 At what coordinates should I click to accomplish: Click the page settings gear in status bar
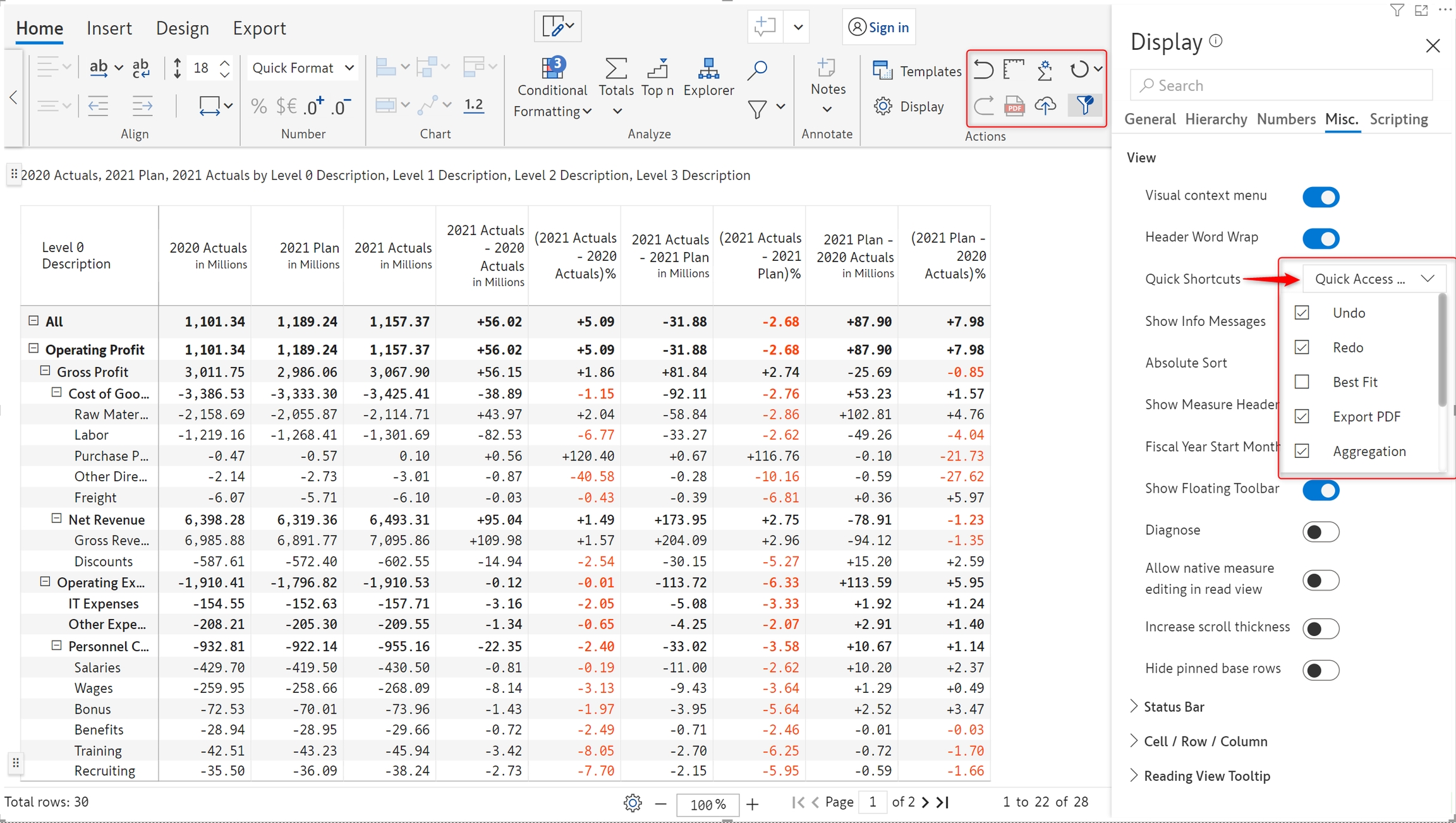632,803
